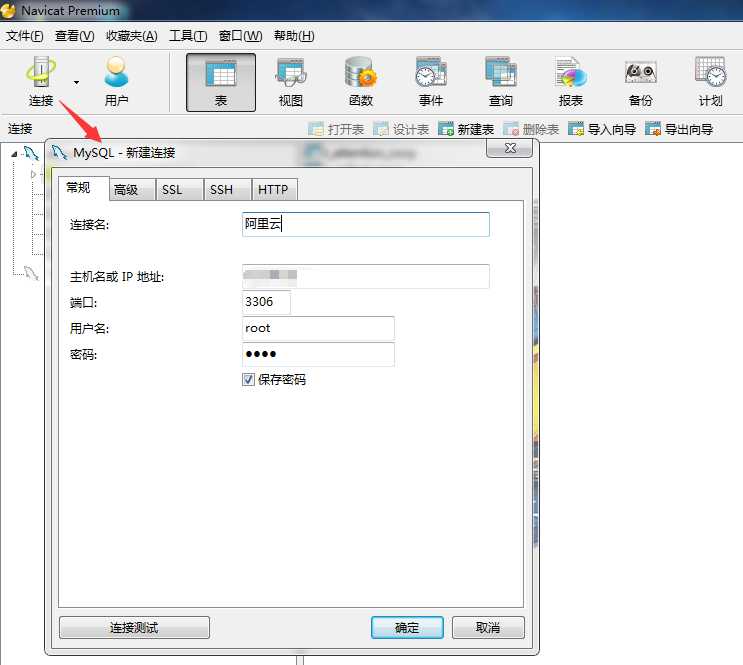Screen dimensions: 743x665
Task: Open the Connection (连接) toolbar icon
Action: [41, 82]
